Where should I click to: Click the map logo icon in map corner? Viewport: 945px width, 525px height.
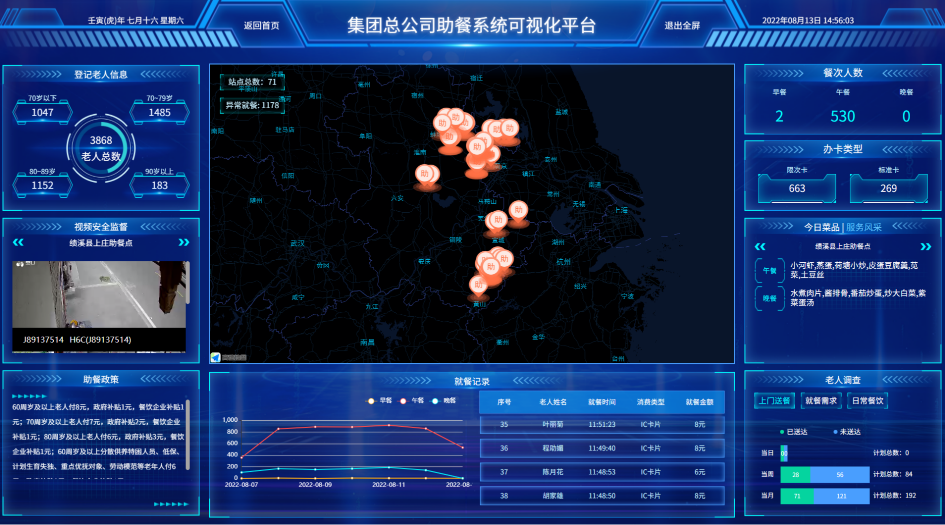(x=216, y=357)
